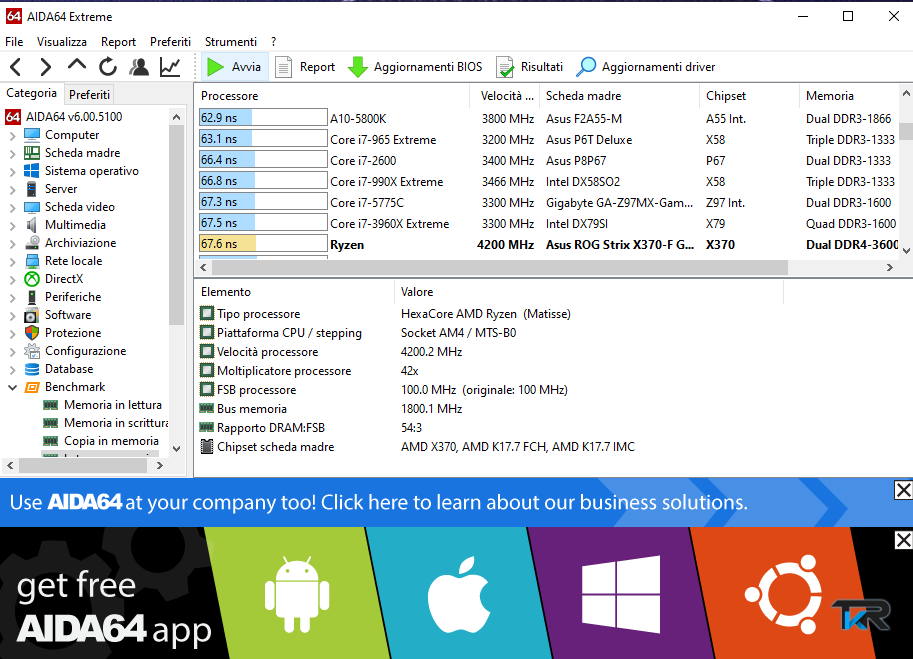The width and height of the screenshot is (913, 659).
Task: Click the Sistema operativo Windows logo icon
Action: point(31,171)
